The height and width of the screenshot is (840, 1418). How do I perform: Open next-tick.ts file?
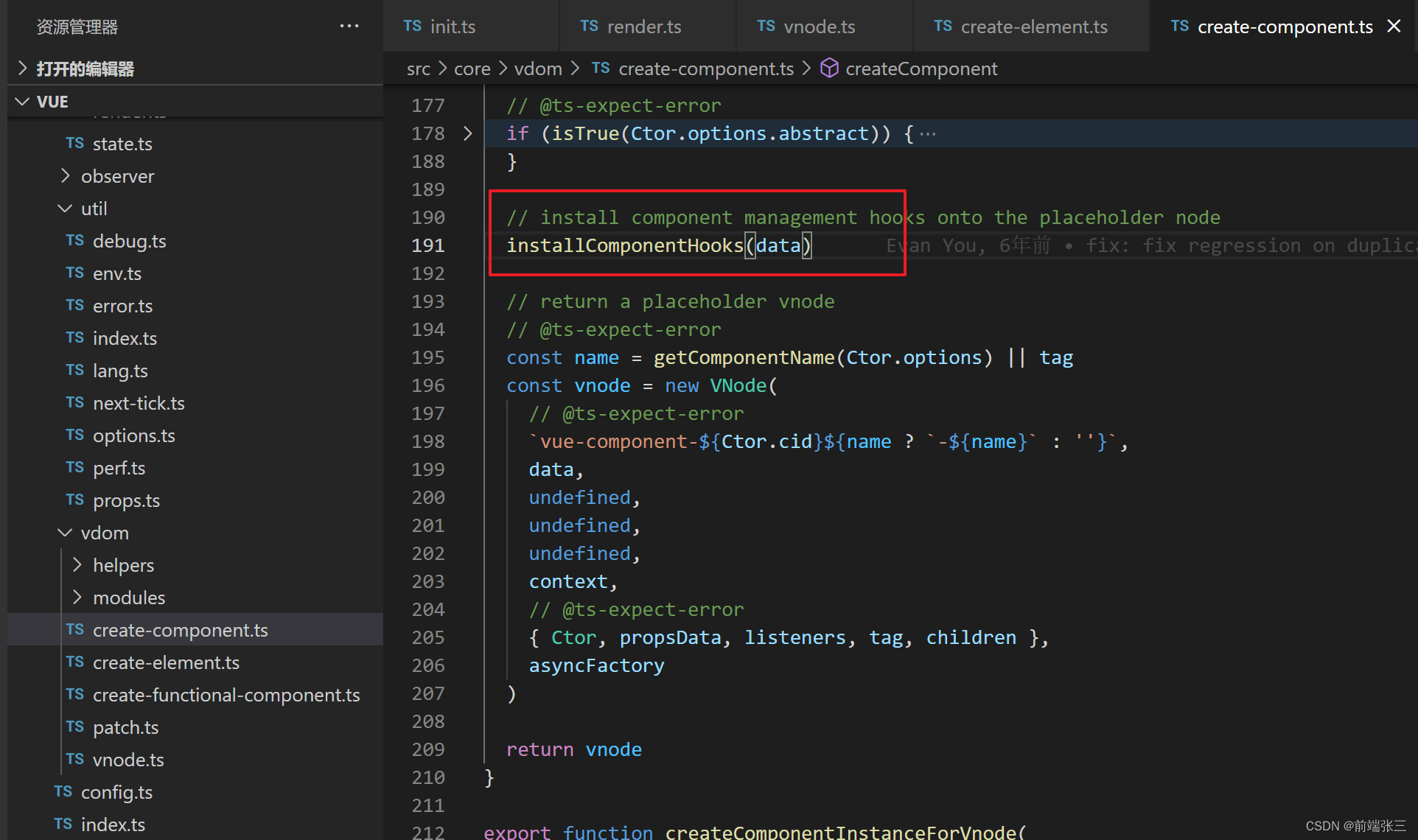click(195, 403)
